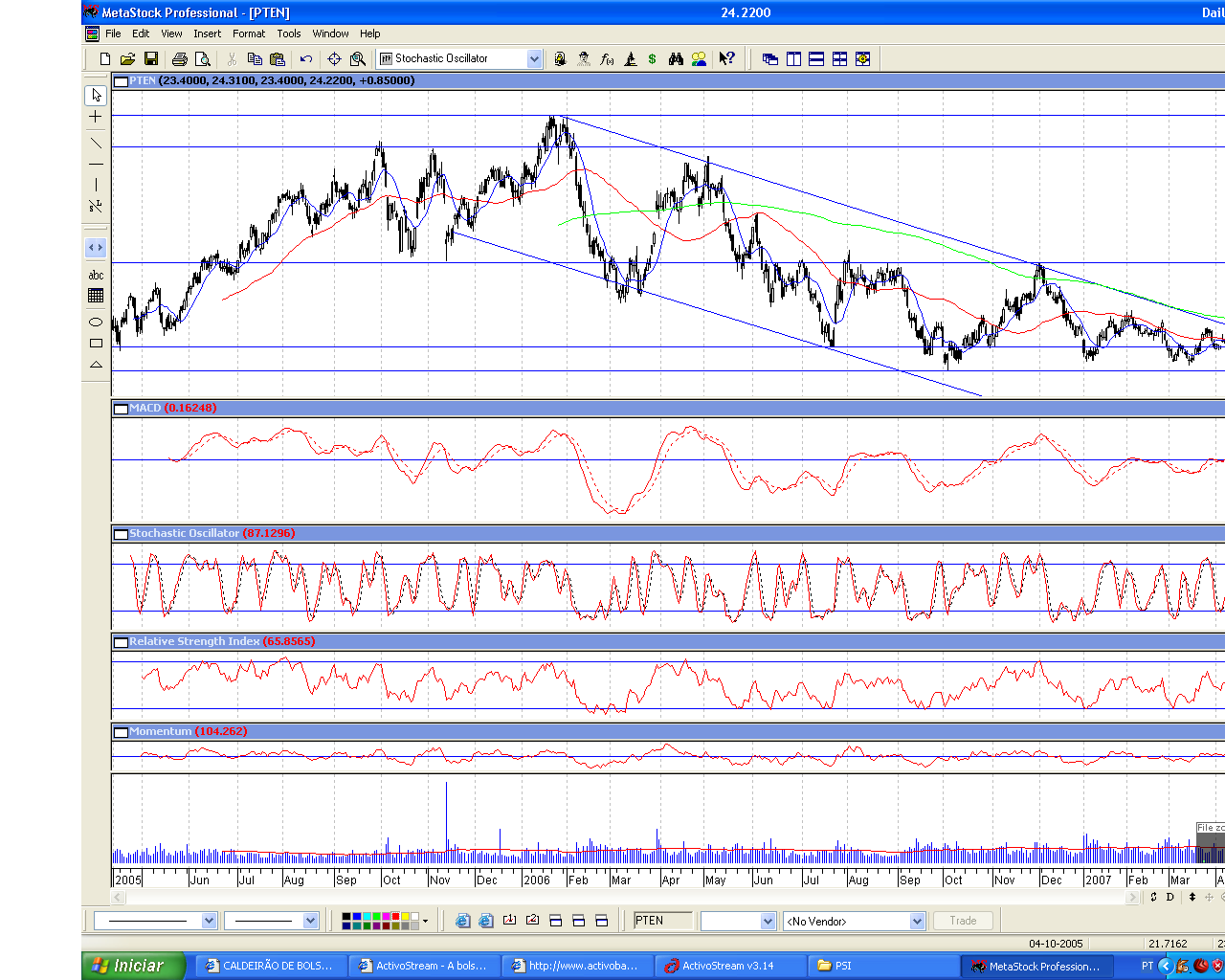This screenshot has width=1225, height=980.
Task: Select the rectangle drawing tool
Action: pyautogui.click(x=96, y=343)
